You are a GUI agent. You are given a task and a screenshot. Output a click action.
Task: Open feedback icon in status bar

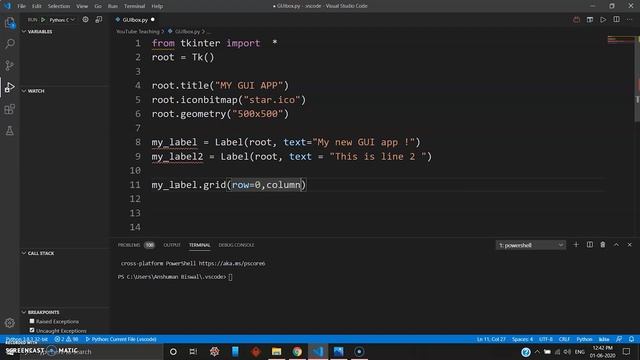tap(619, 339)
